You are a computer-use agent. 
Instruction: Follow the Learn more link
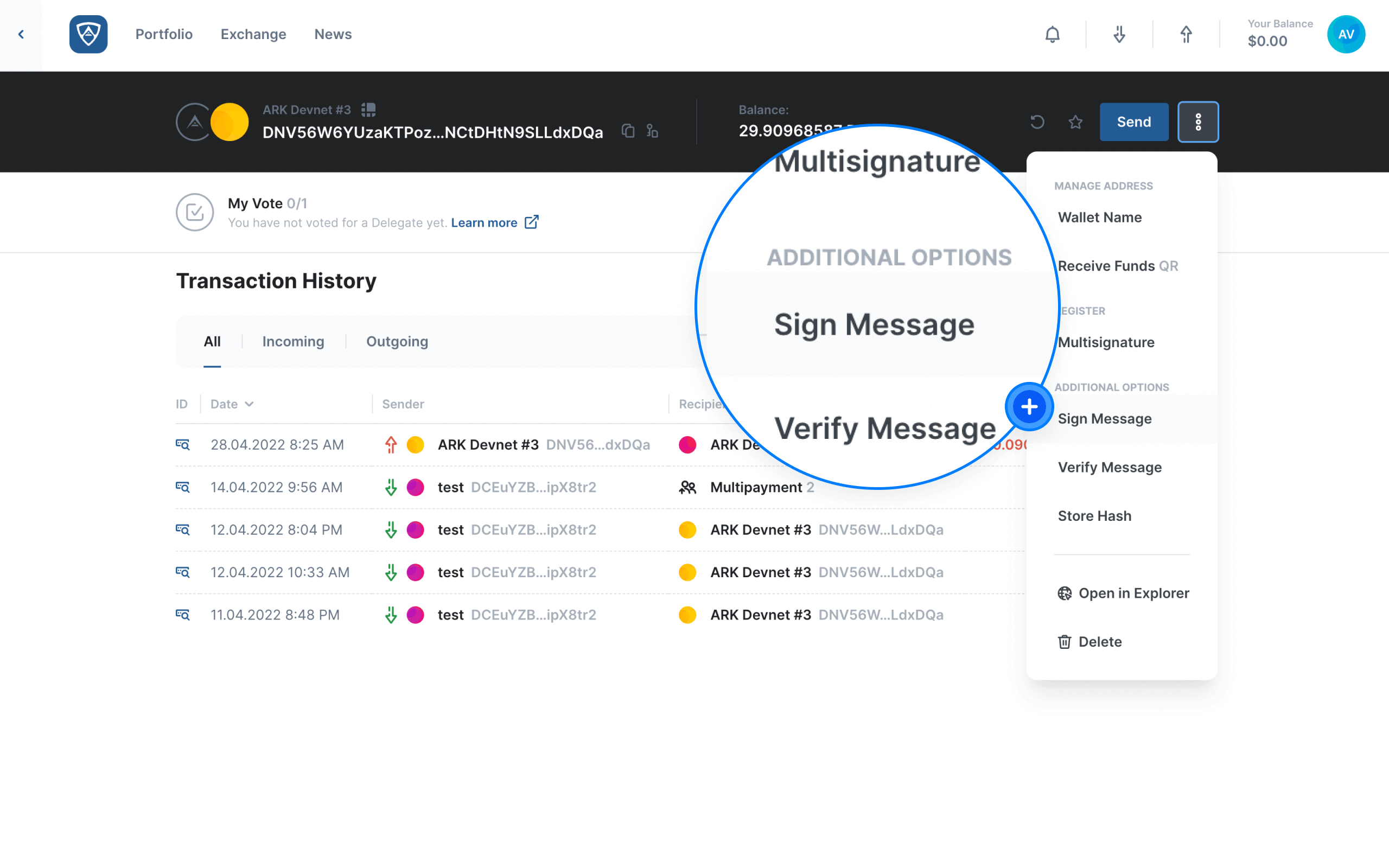(484, 223)
